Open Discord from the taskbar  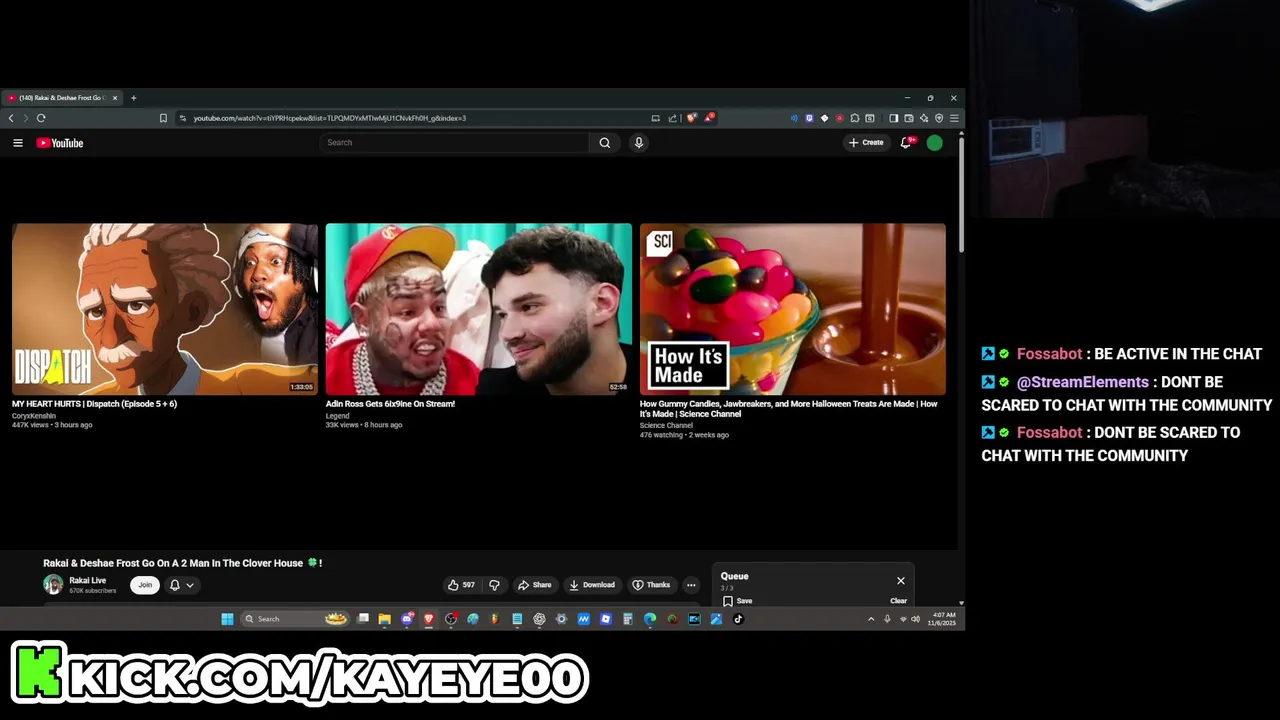click(x=407, y=619)
